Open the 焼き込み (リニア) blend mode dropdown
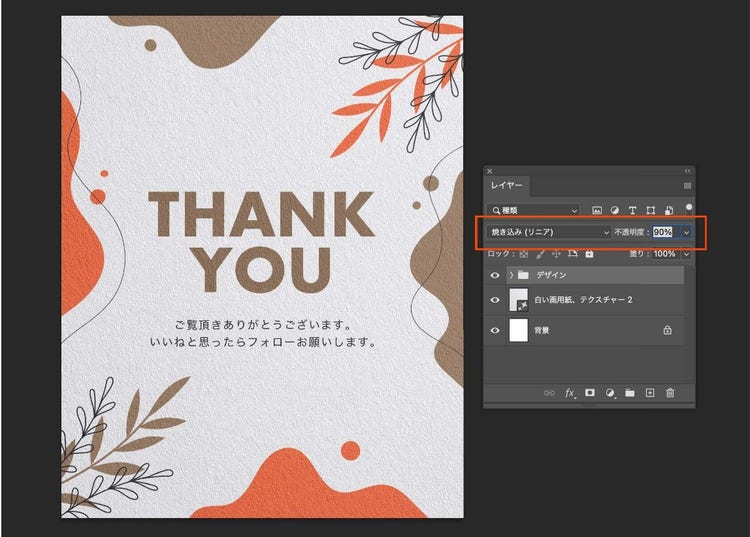Screen dimensions: 750x537 click(548, 232)
